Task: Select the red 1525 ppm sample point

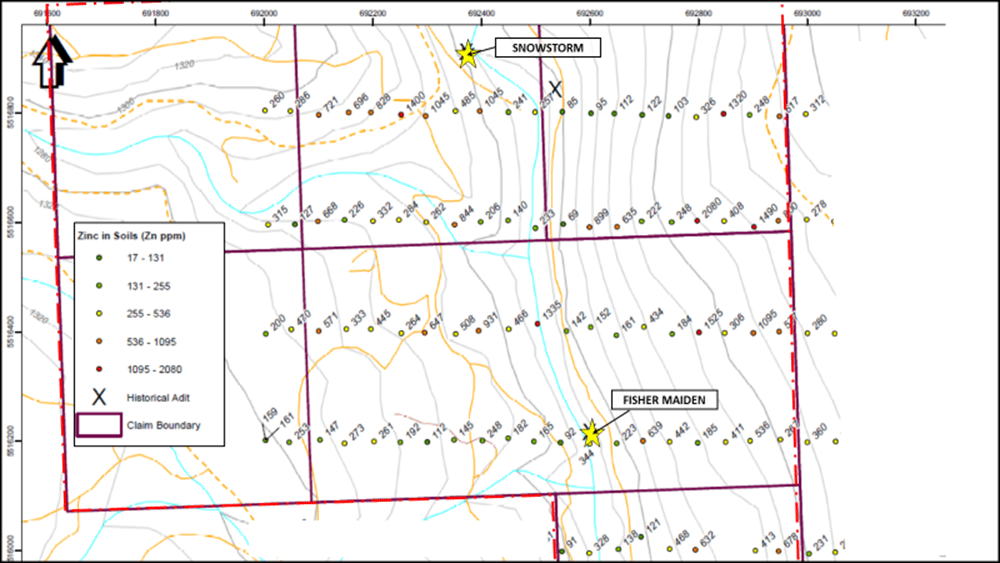Action: click(699, 332)
